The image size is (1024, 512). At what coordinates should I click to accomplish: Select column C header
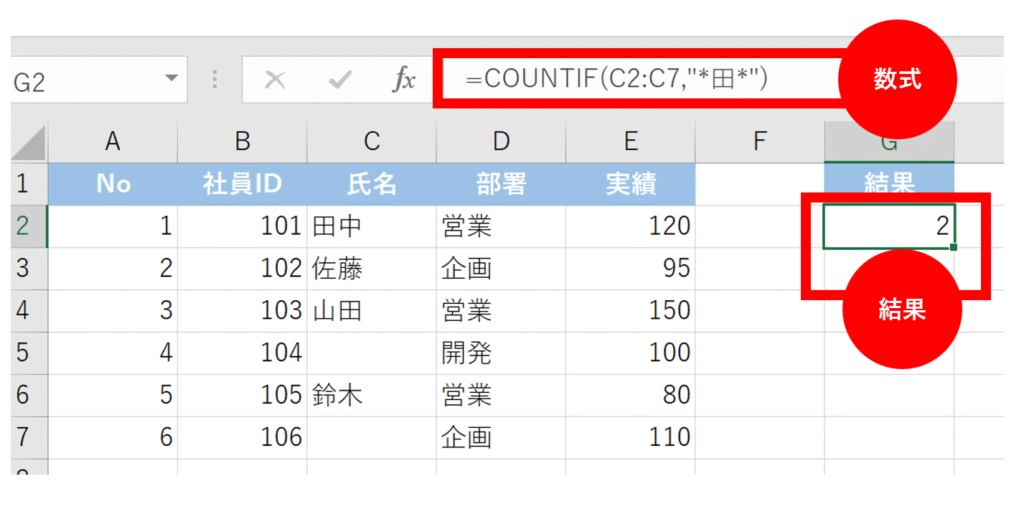point(371,143)
